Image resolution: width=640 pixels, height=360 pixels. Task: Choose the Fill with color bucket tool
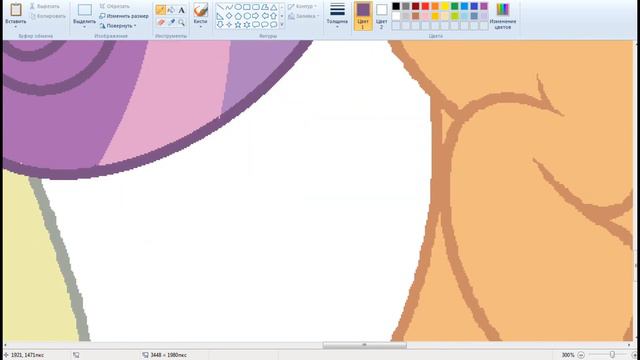(x=171, y=10)
